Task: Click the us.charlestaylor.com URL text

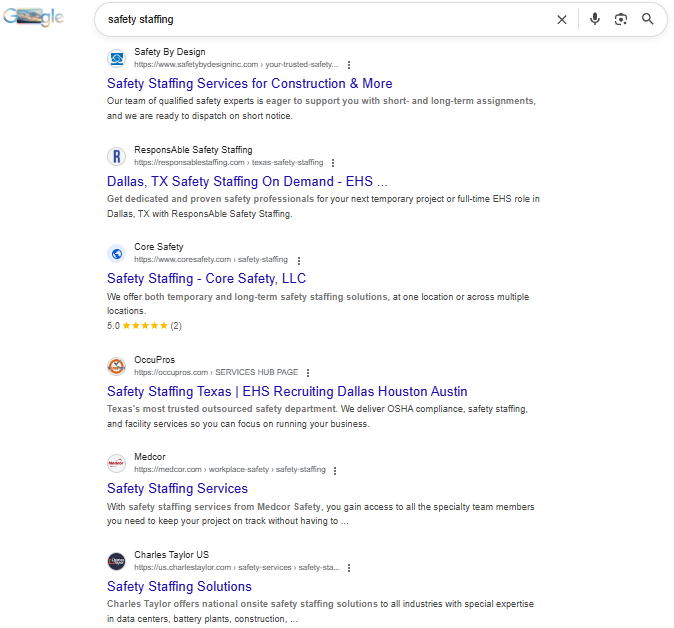Action: (237, 567)
